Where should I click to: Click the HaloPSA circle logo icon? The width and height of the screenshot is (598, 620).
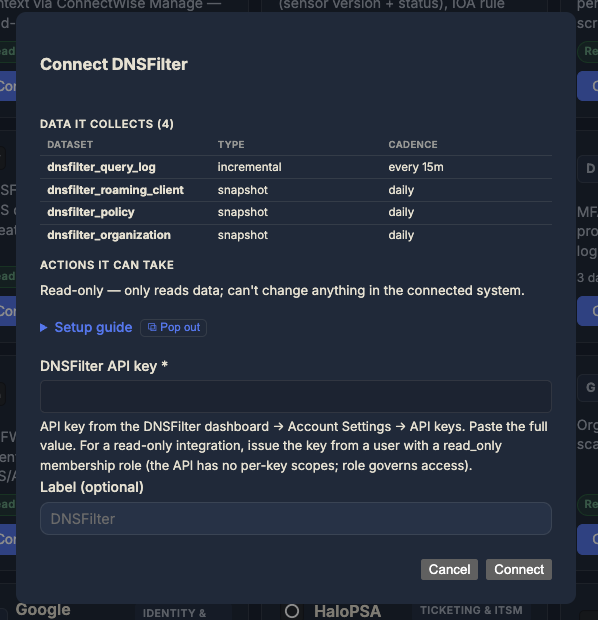[x=292, y=611]
